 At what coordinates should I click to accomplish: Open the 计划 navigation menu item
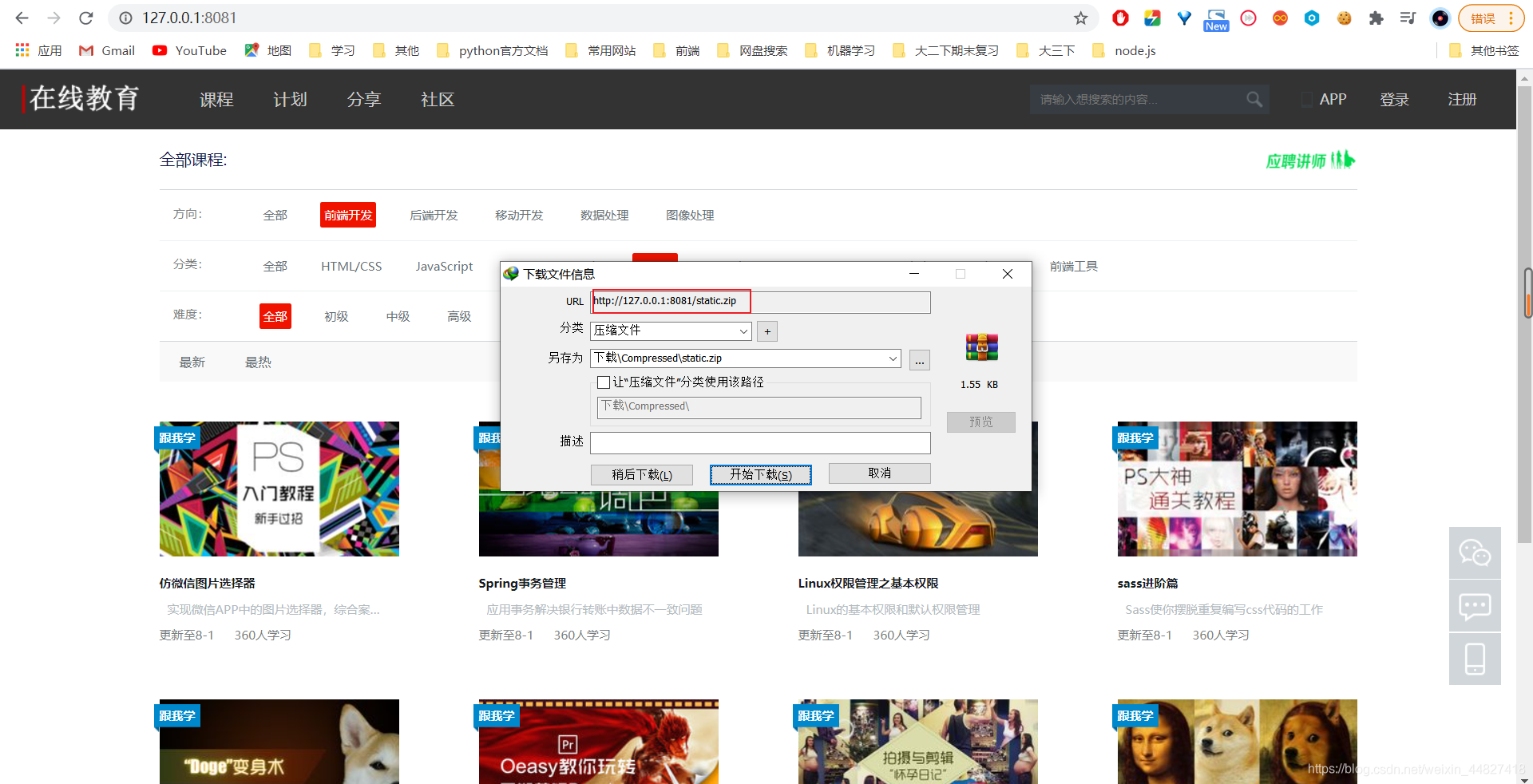[x=290, y=99]
